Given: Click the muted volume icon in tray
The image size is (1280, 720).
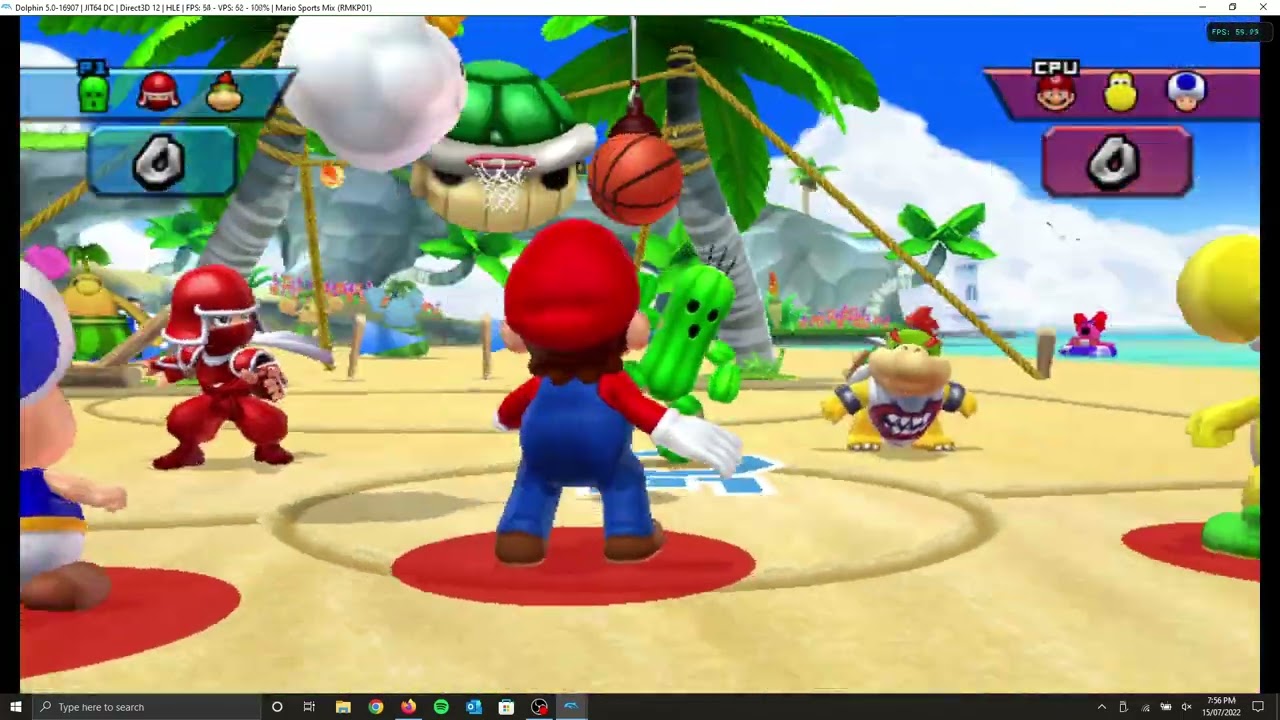Looking at the screenshot, I should click(x=1186, y=707).
